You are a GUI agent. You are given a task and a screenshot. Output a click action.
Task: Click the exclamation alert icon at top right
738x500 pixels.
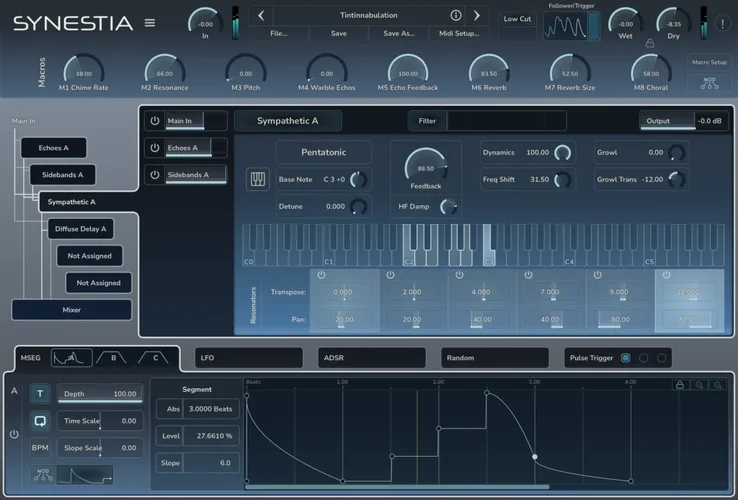[722, 23]
